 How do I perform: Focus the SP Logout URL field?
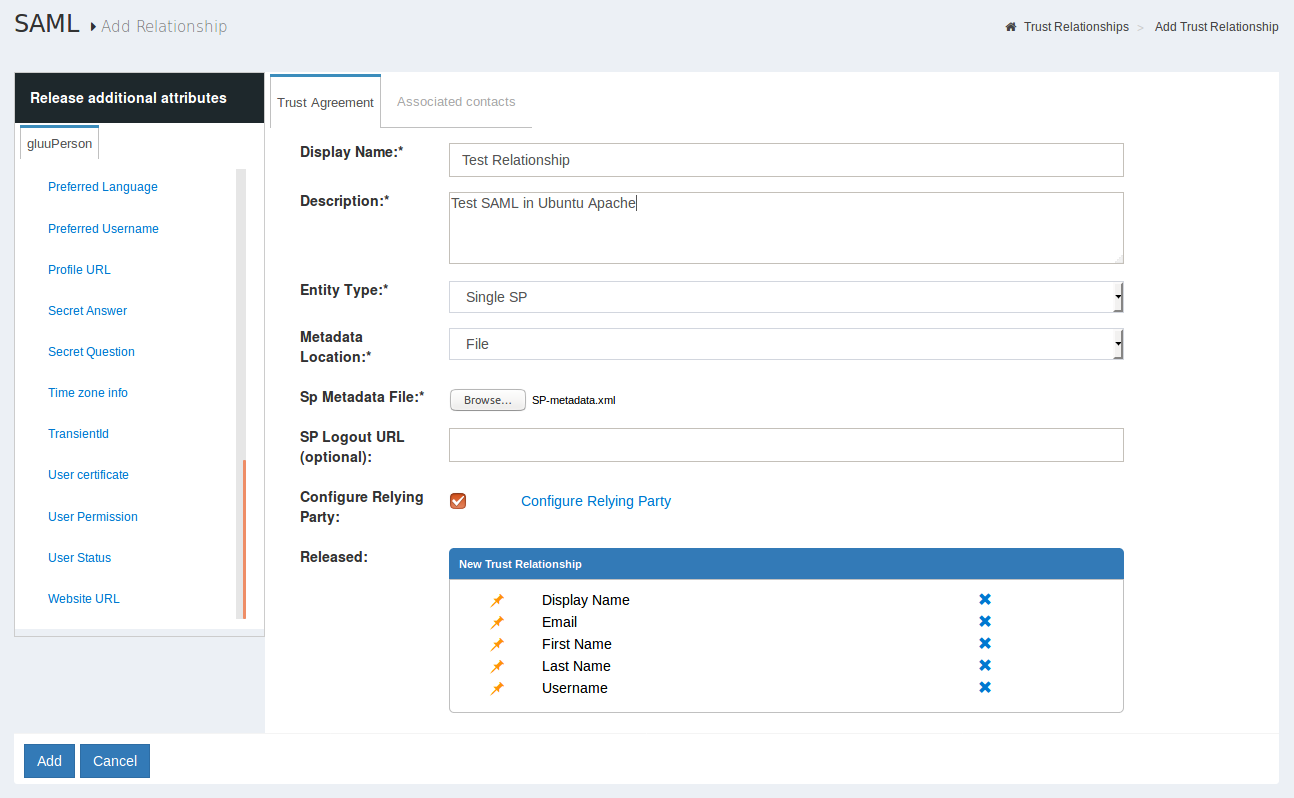pos(786,445)
